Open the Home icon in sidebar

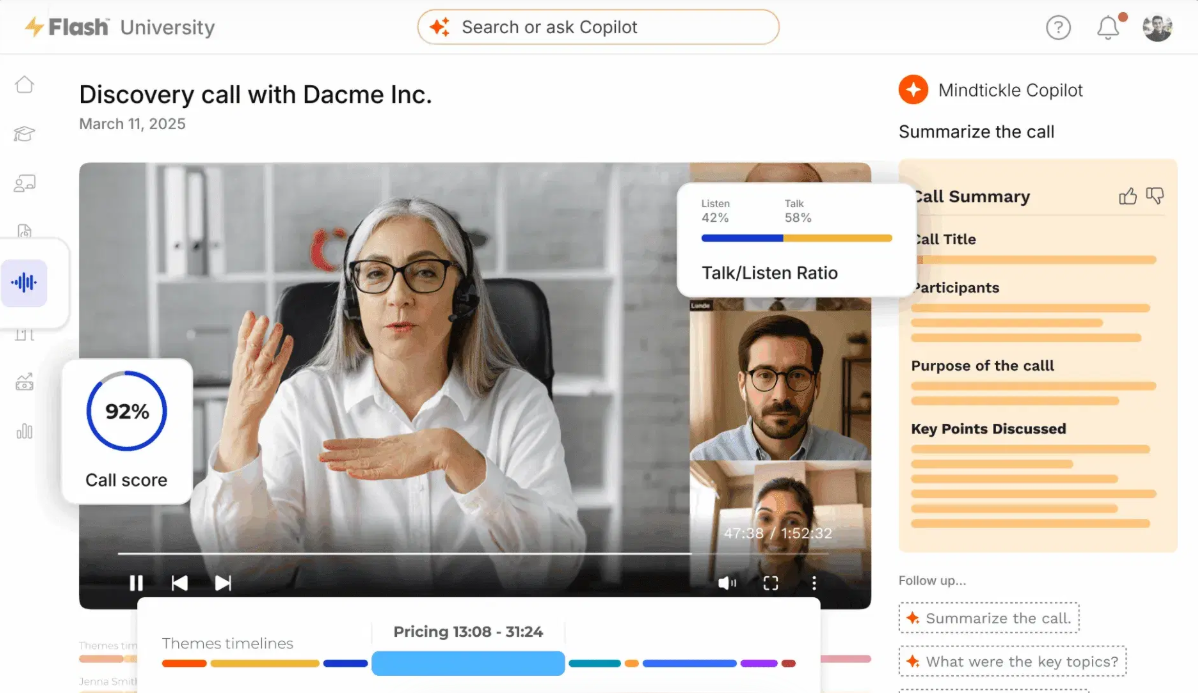point(24,84)
